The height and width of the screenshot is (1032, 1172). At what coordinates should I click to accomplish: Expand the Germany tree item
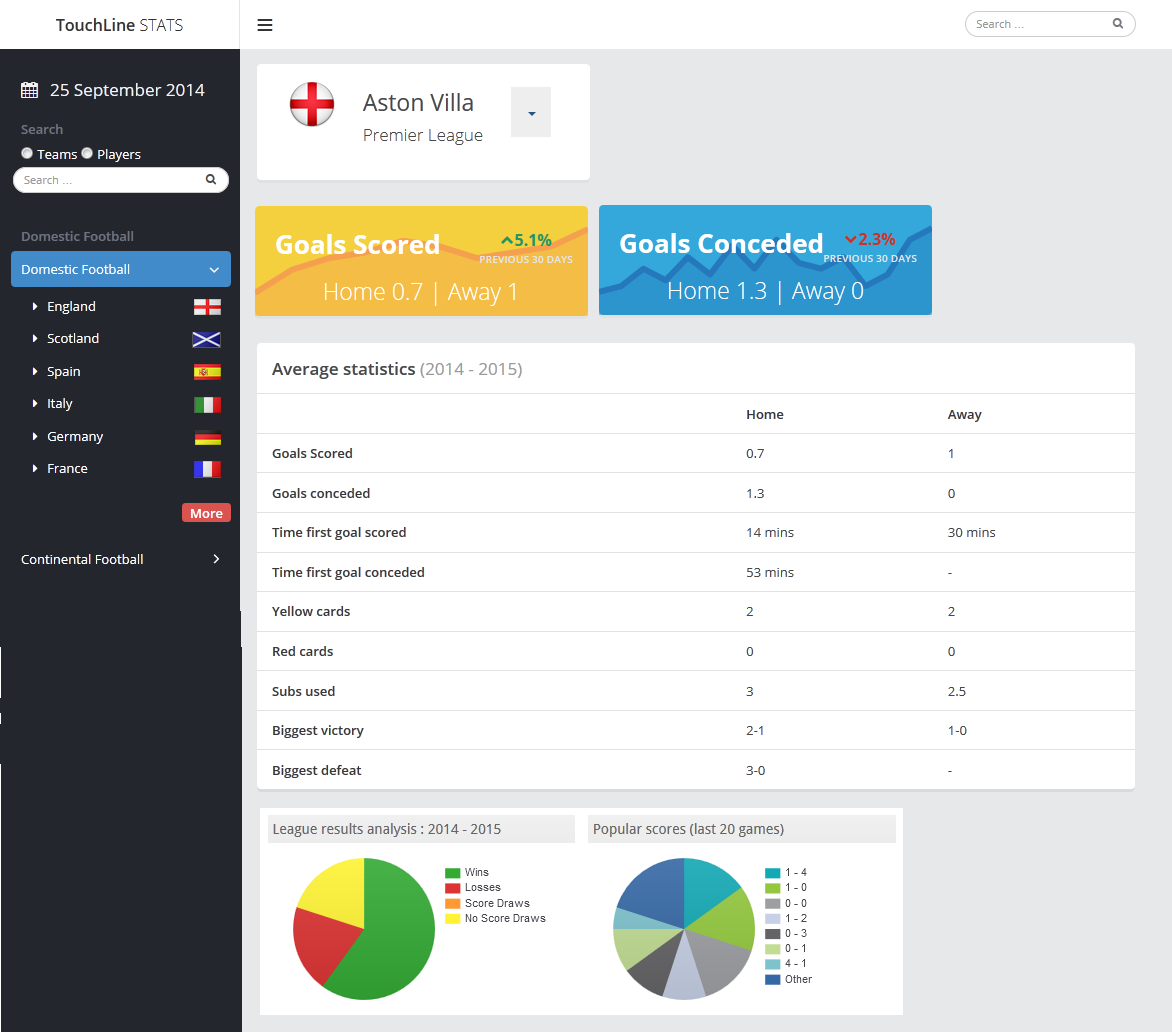coord(34,436)
